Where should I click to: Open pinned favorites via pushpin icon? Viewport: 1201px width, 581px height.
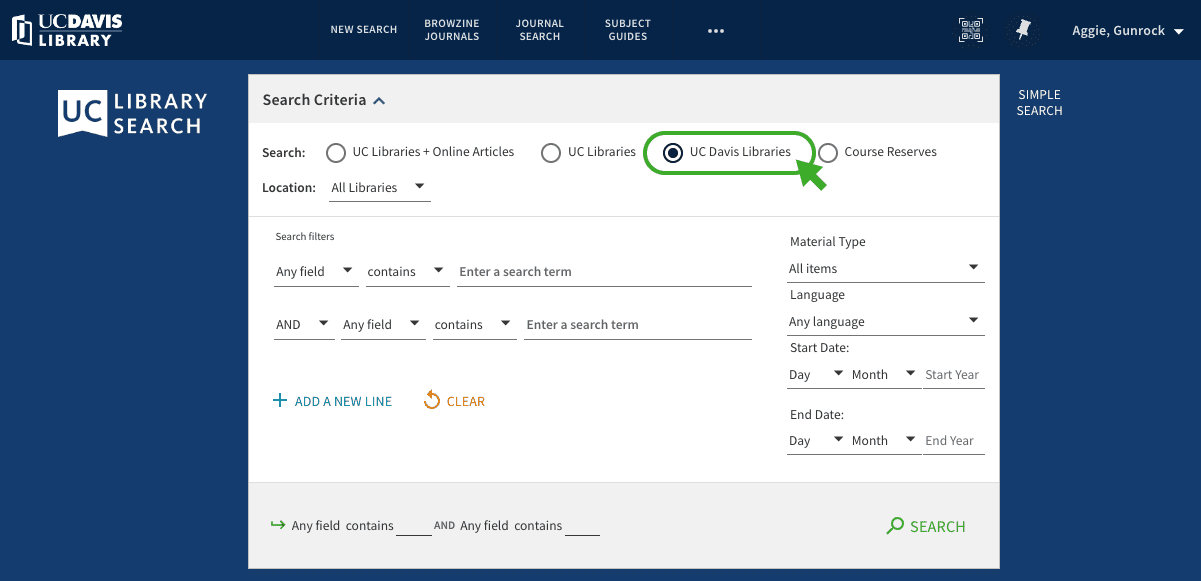point(1023,30)
